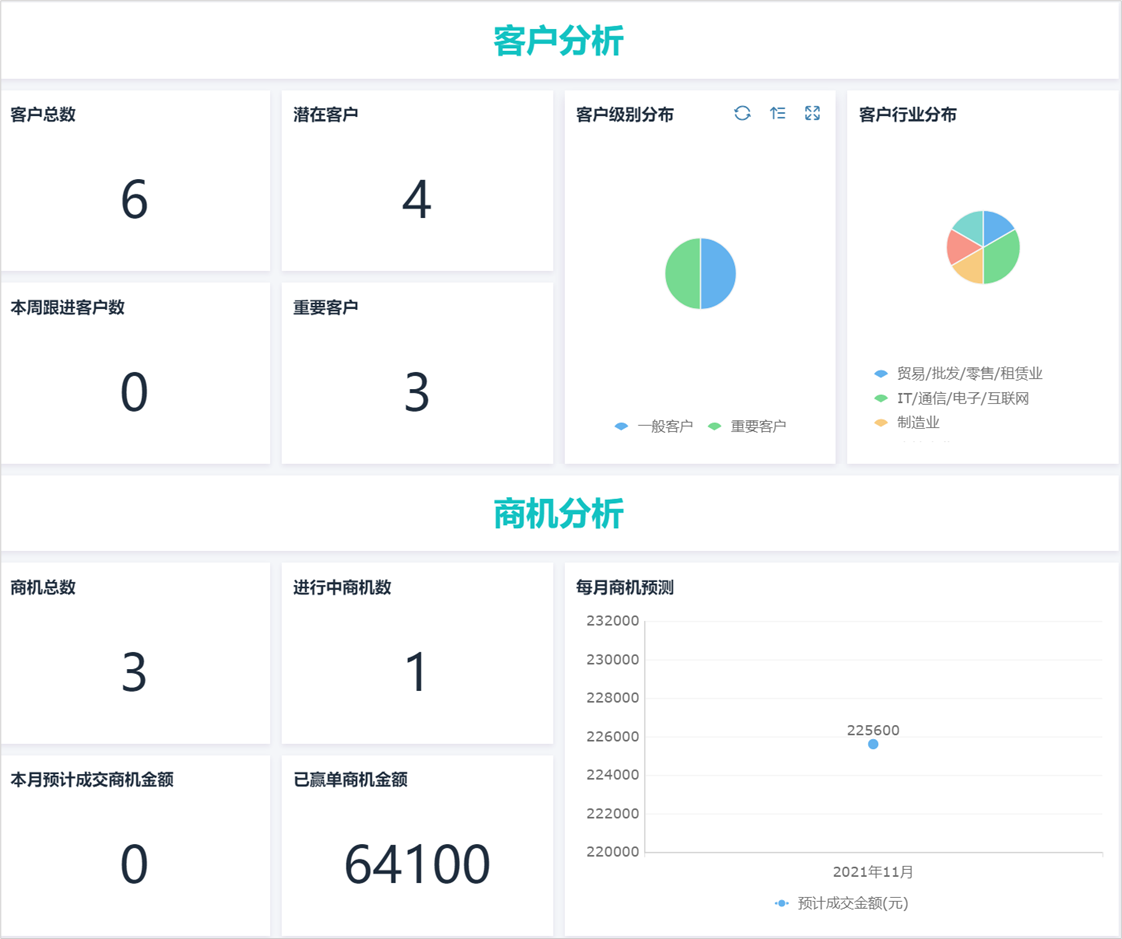The width and height of the screenshot is (1122, 939).
Task: Refresh the 客户级别分布 chart
Action: tap(741, 113)
